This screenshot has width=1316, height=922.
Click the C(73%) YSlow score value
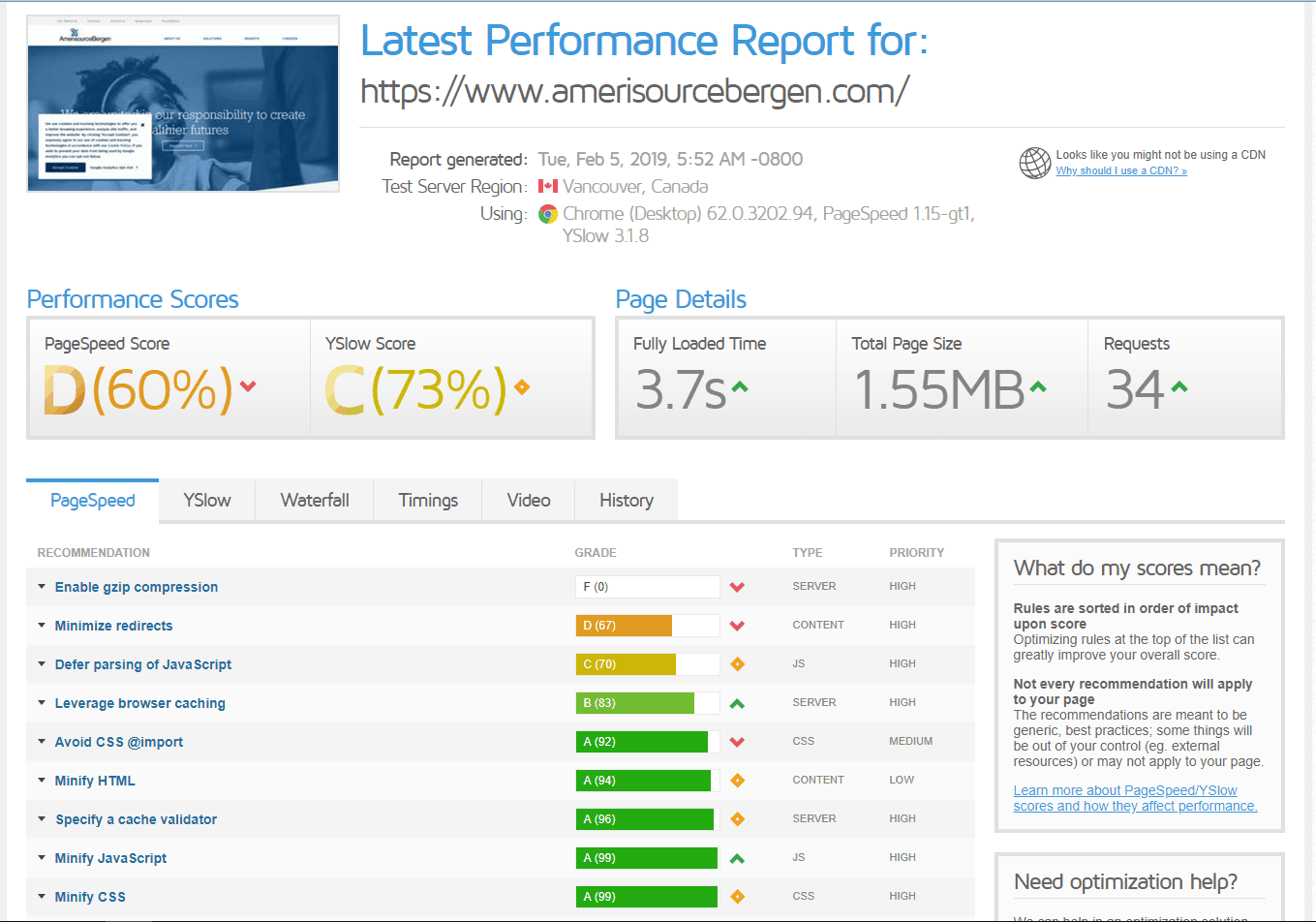(416, 389)
